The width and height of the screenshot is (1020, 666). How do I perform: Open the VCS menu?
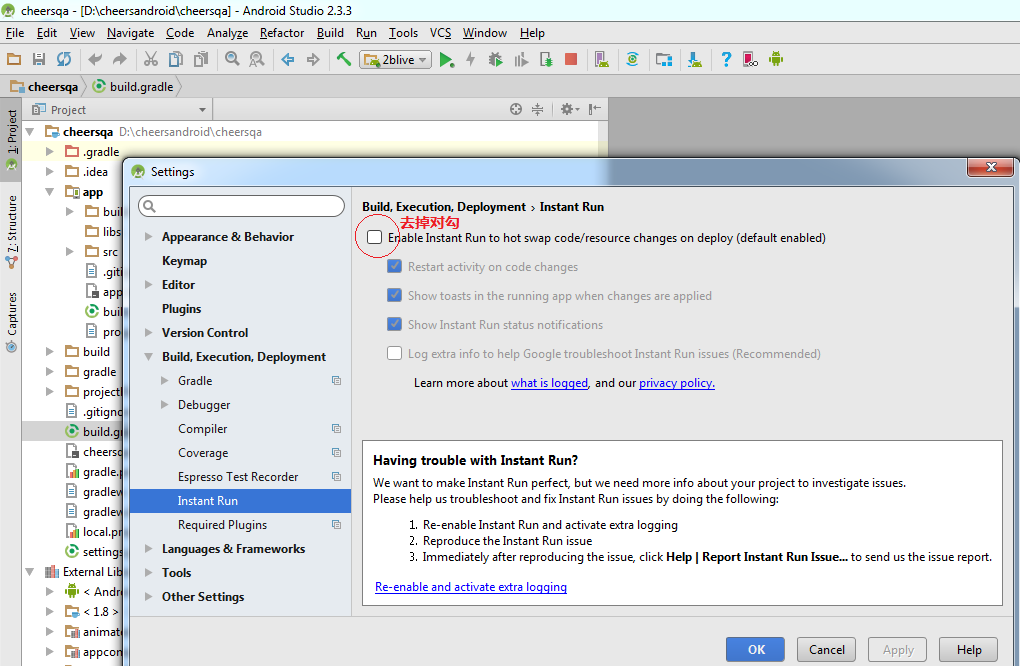(x=440, y=33)
